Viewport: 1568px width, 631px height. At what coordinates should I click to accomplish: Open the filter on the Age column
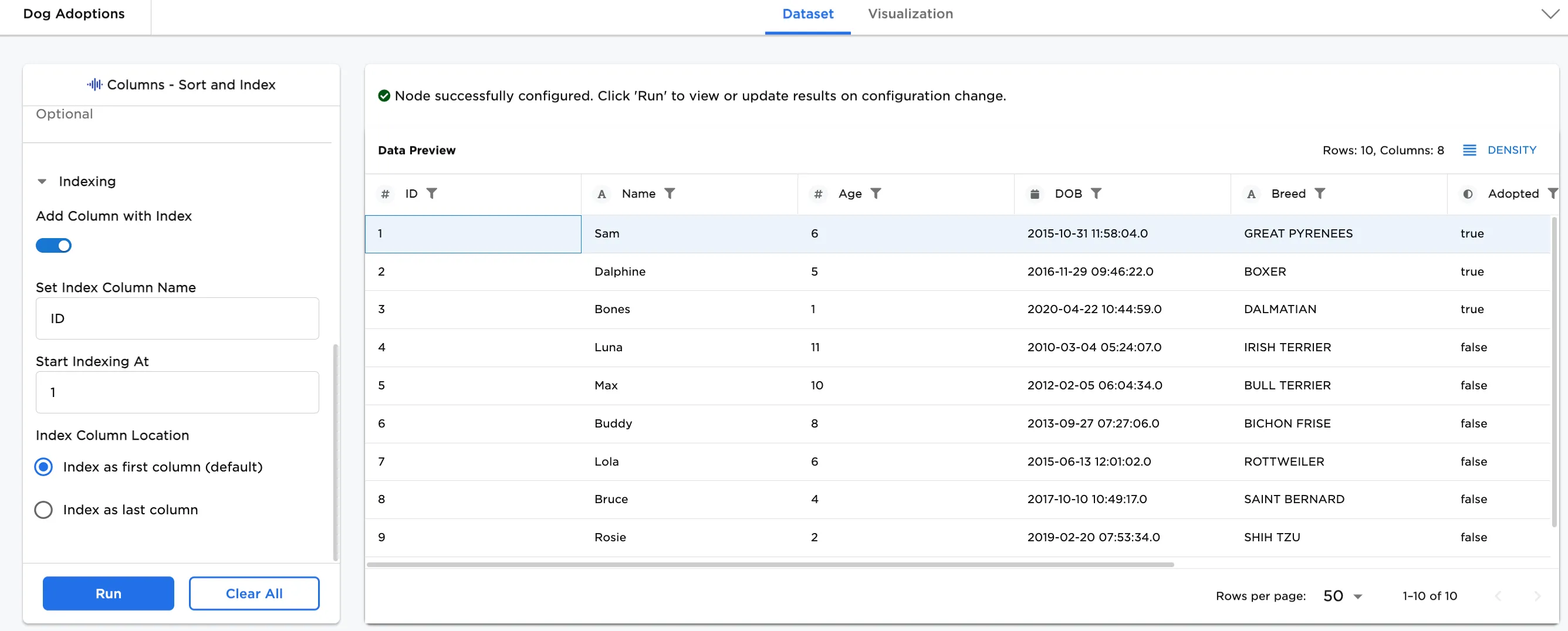click(x=877, y=194)
